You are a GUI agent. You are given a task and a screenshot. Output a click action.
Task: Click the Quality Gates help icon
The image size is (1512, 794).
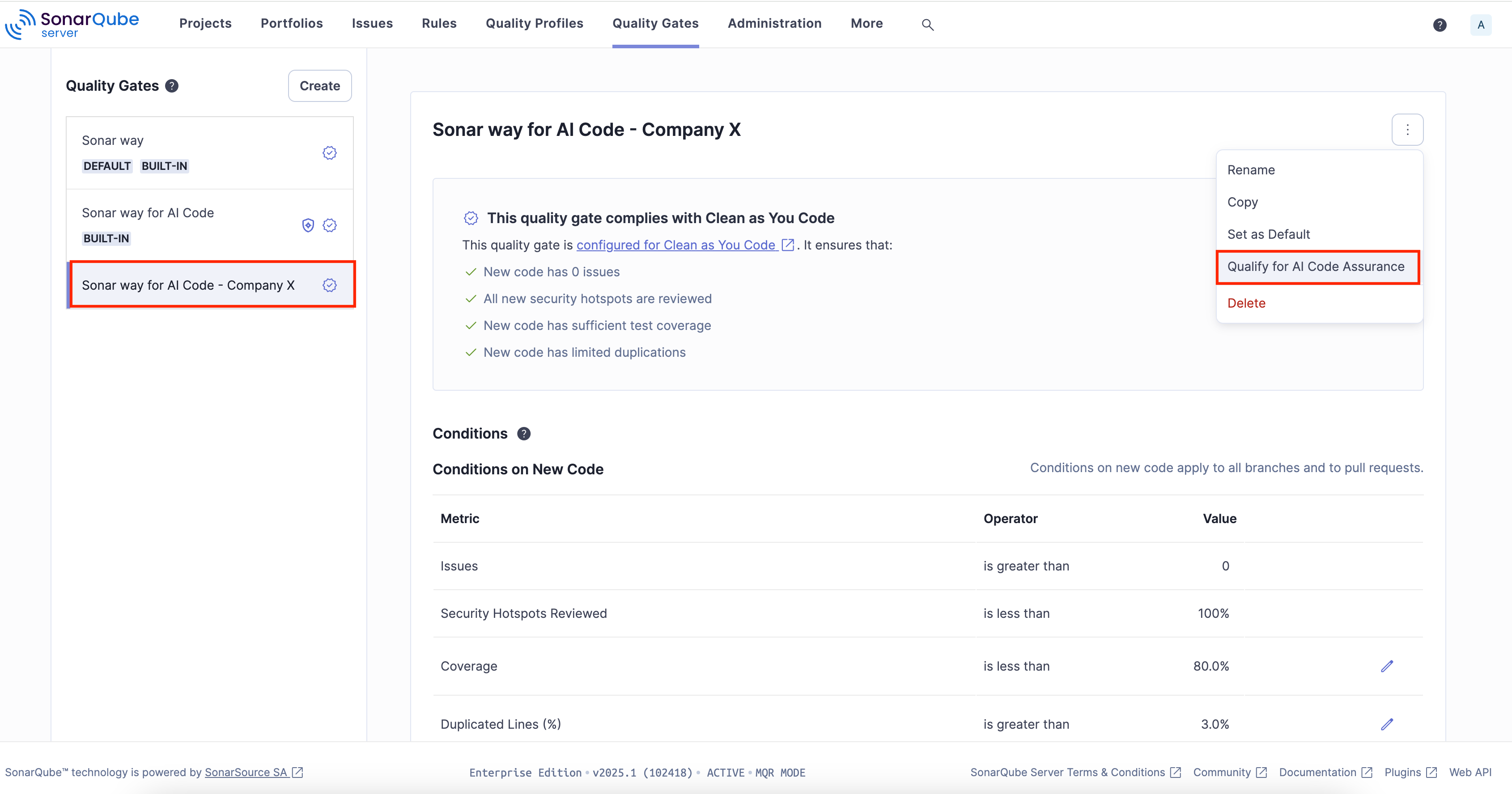coord(171,86)
